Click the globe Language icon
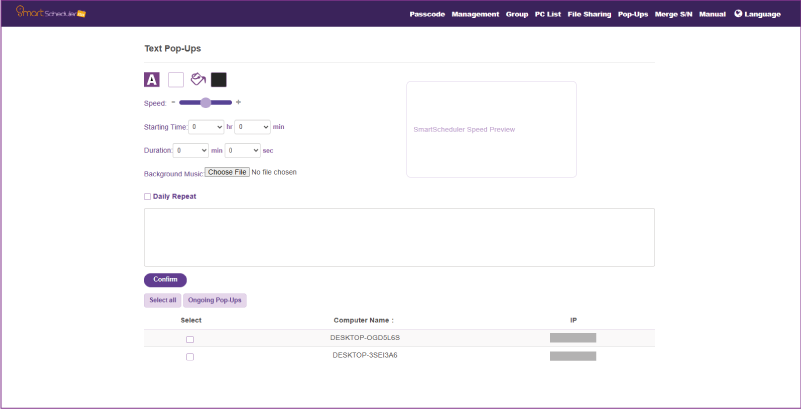 738,14
